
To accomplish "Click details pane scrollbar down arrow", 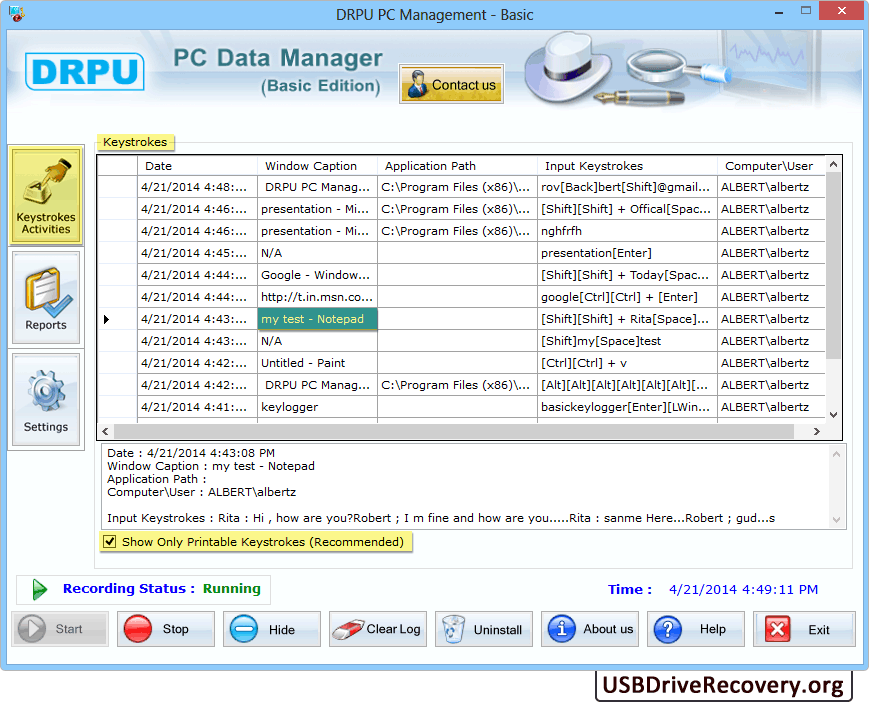I will [836, 520].
